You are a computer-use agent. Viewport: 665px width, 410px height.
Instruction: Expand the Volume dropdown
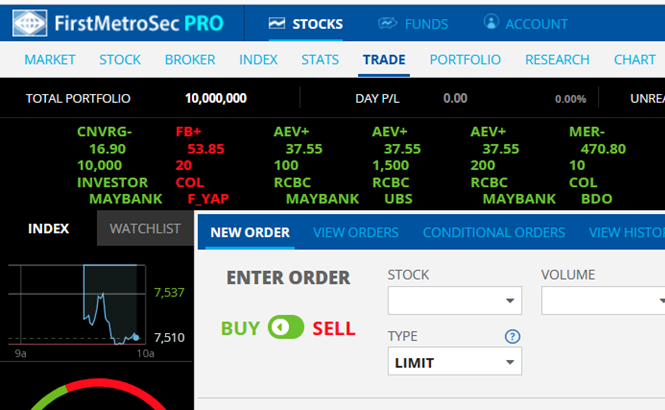tap(603, 301)
